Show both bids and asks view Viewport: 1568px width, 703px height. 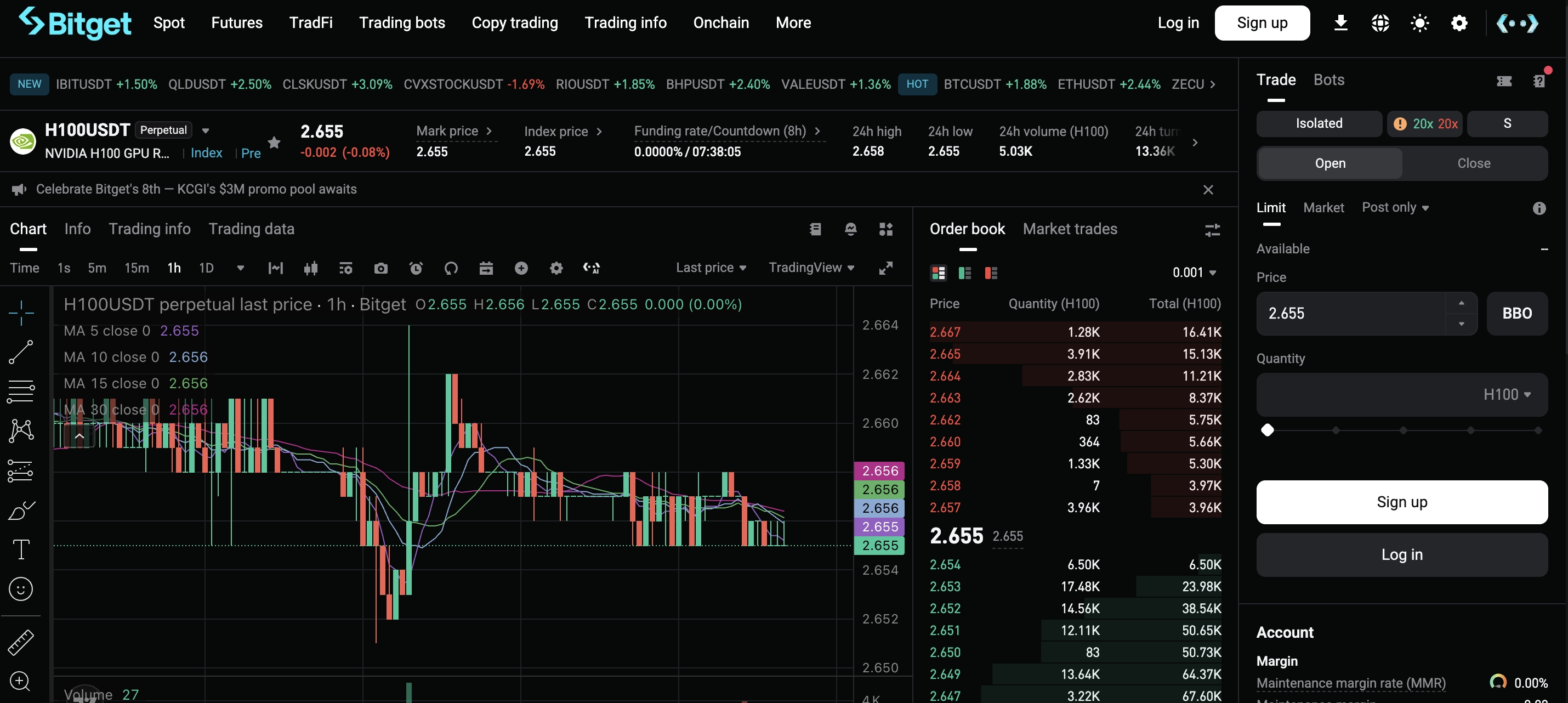pyautogui.click(x=938, y=273)
